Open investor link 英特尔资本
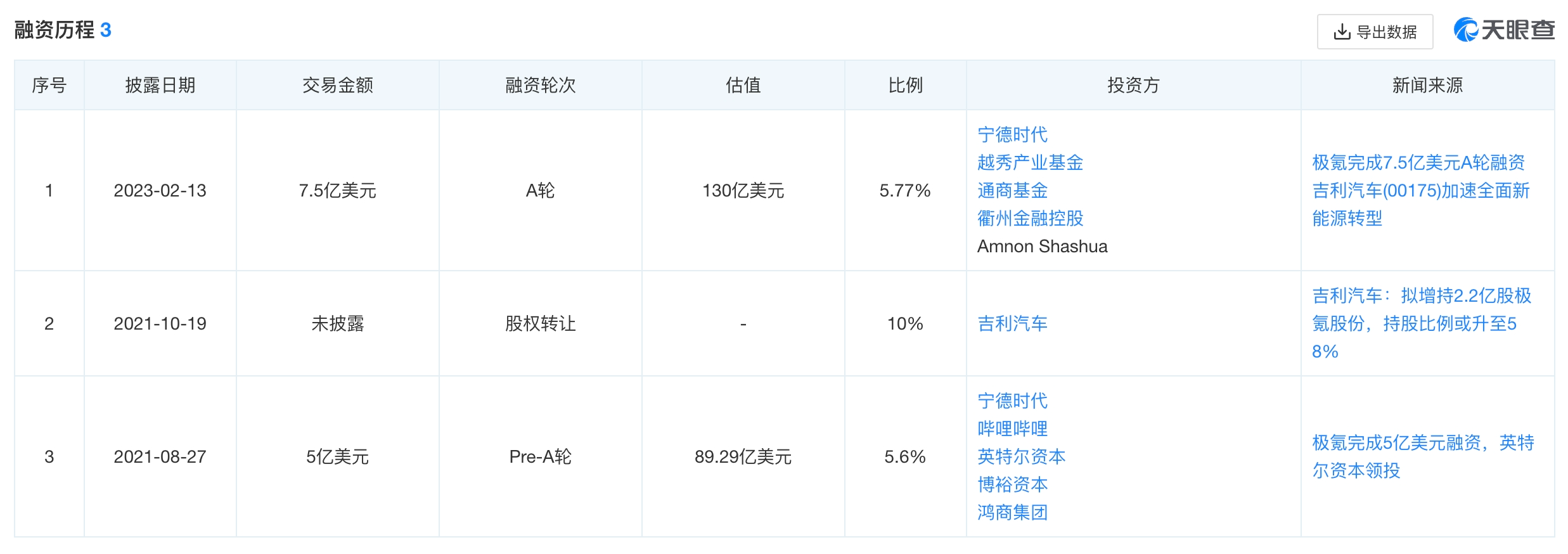Viewport: 1568px width, 554px height. [x=1021, y=456]
